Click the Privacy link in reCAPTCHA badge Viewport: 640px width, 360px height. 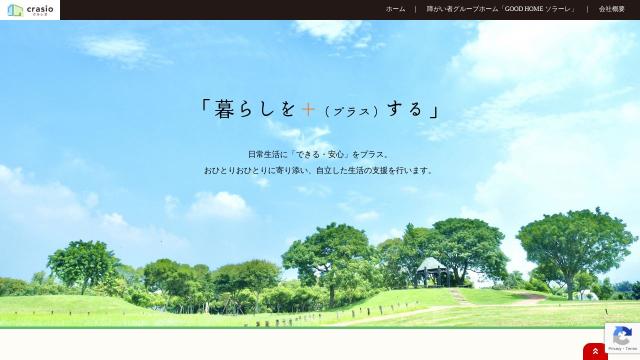(615, 349)
